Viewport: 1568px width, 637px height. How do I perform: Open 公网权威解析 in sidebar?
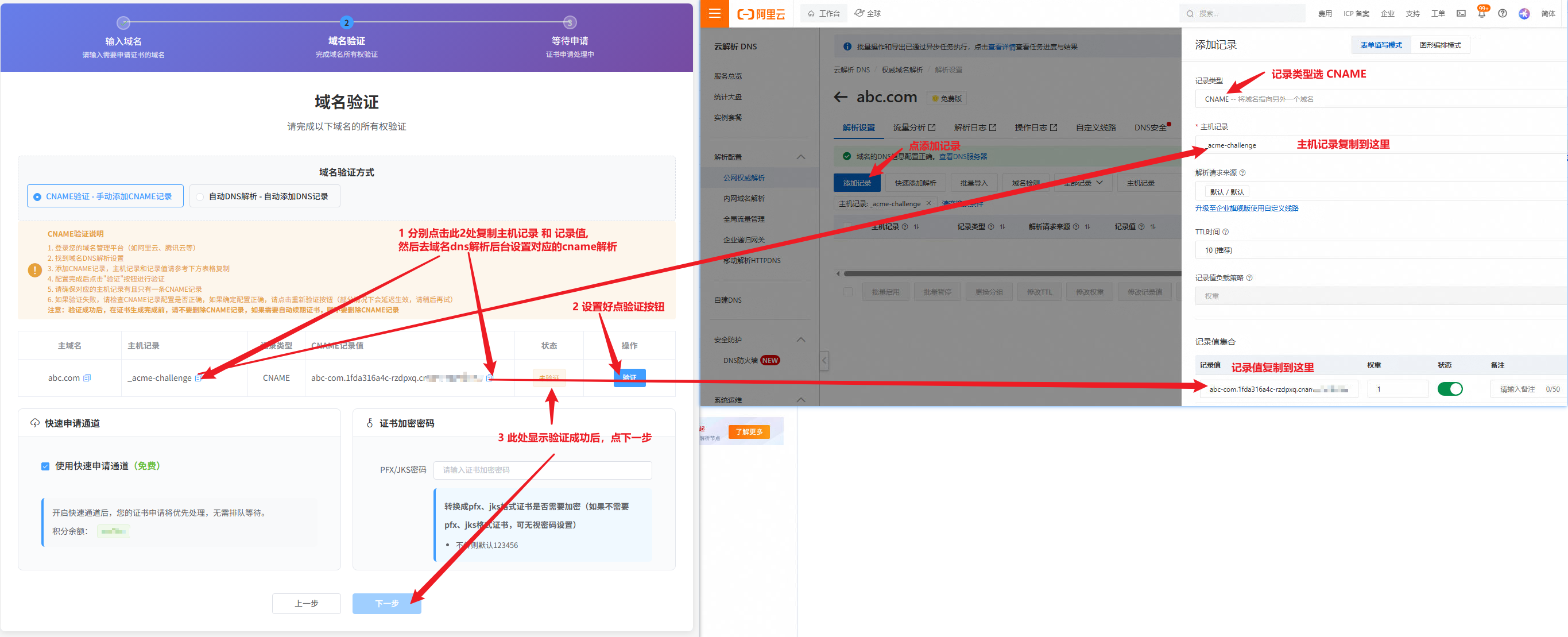743,178
